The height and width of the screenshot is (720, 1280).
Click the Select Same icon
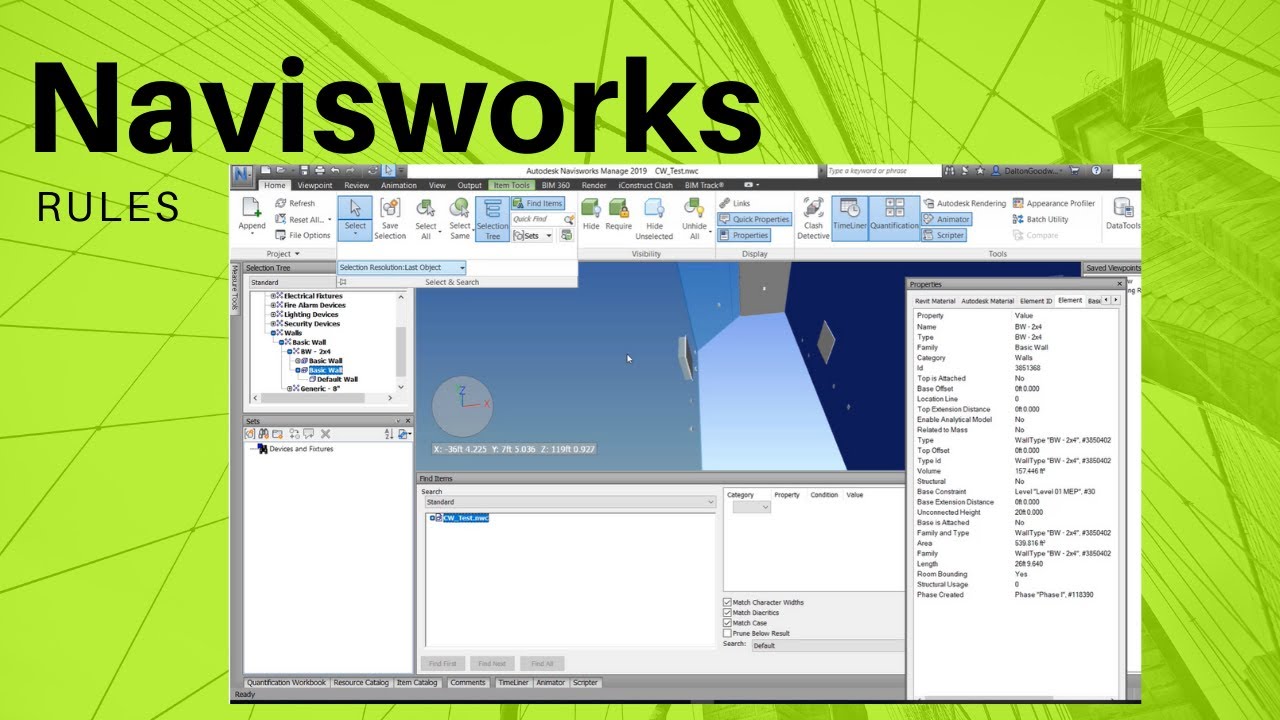point(460,208)
